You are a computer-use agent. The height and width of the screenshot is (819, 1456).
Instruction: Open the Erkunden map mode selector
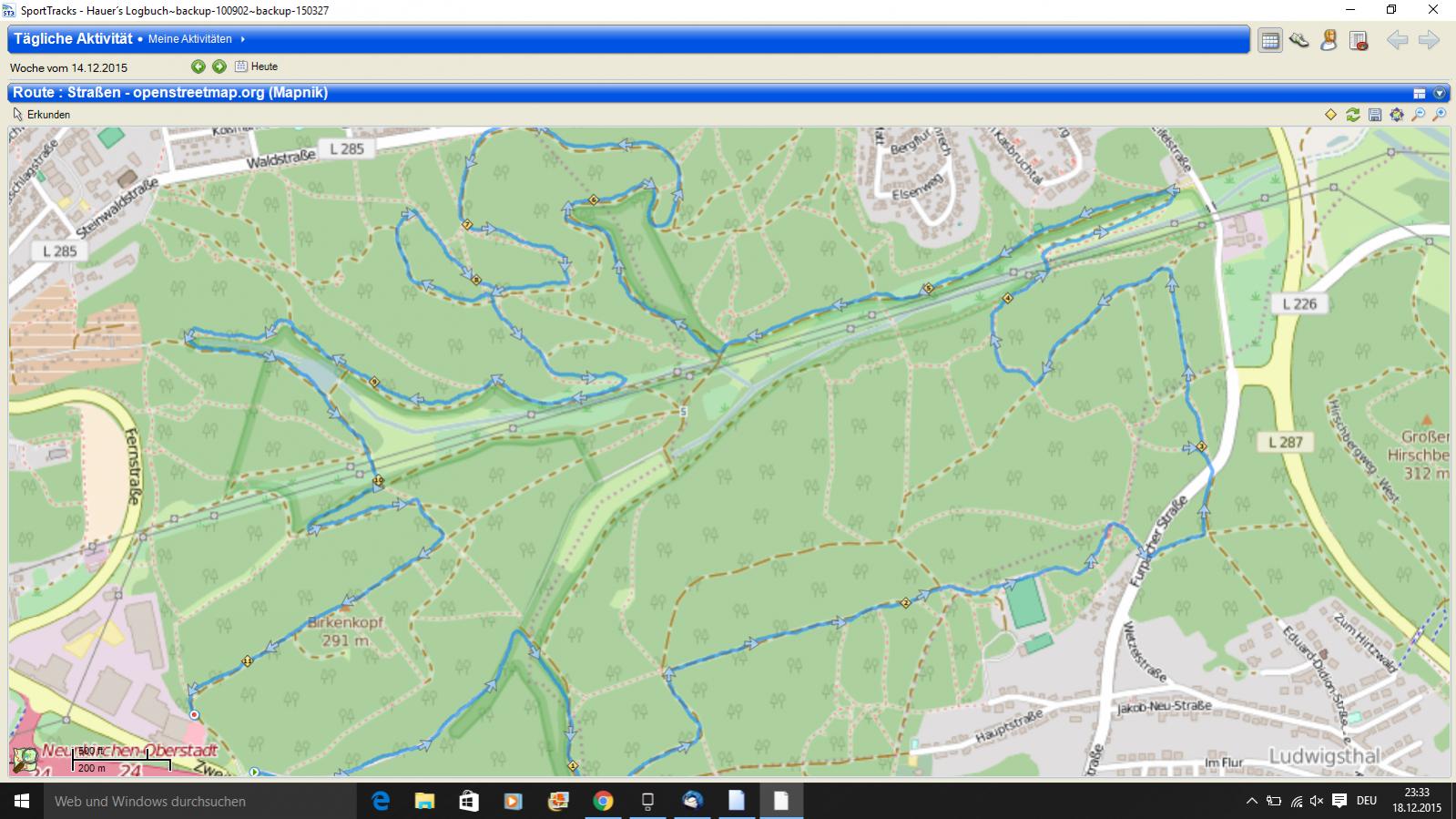coord(41,115)
